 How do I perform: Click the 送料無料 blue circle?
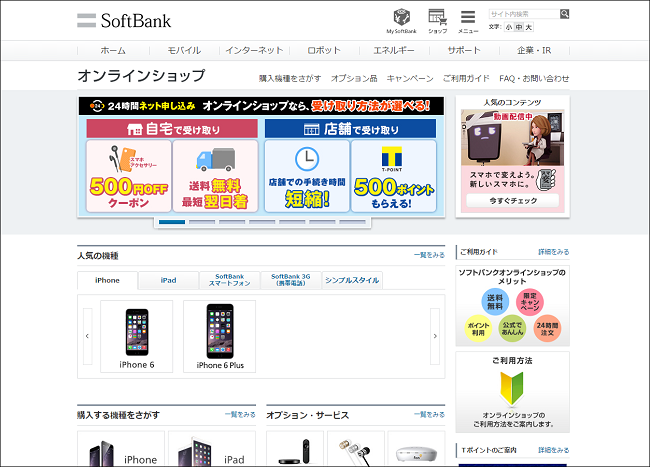click(495, 302)
